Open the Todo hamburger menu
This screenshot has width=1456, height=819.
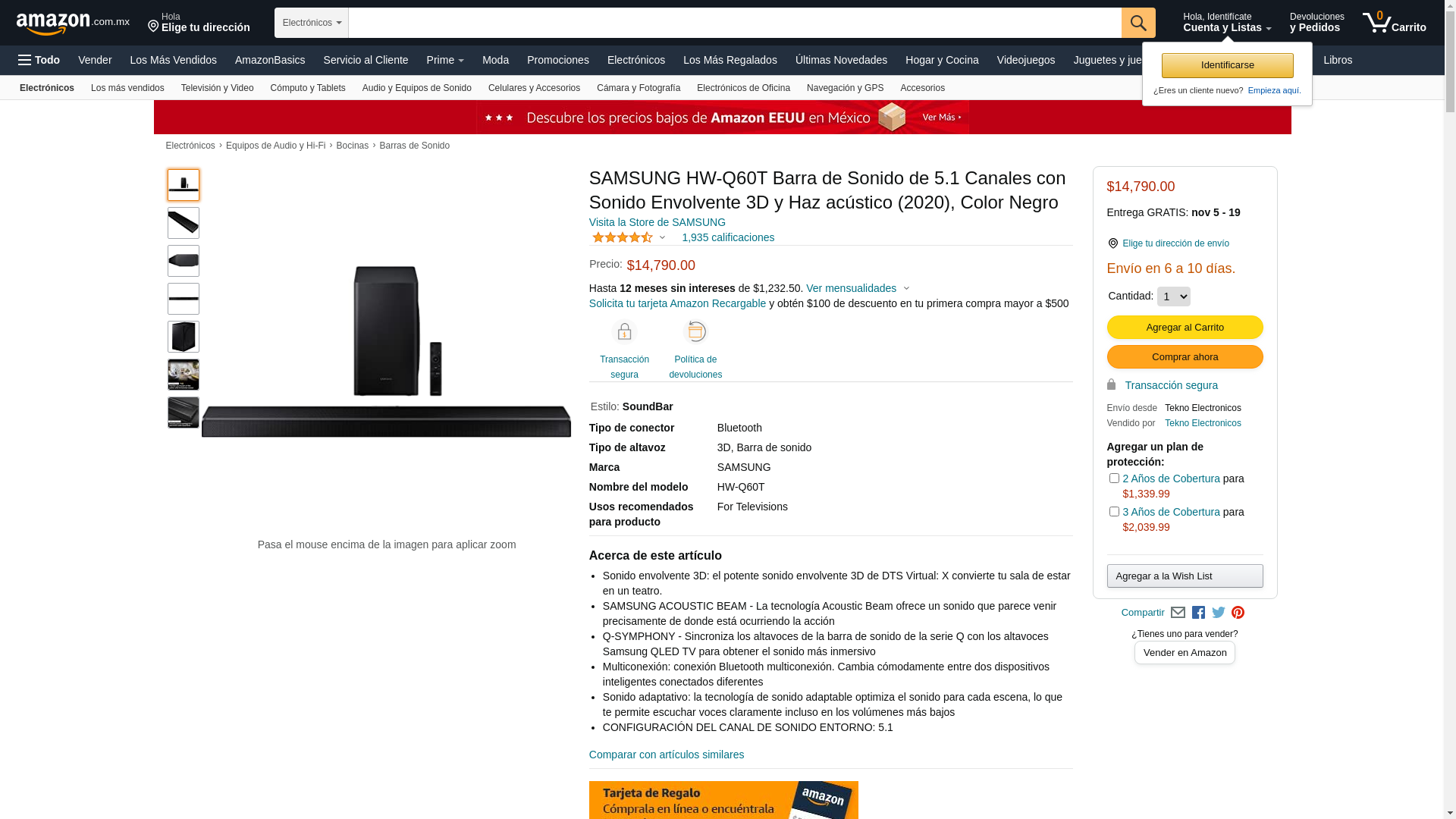point(39,60)
